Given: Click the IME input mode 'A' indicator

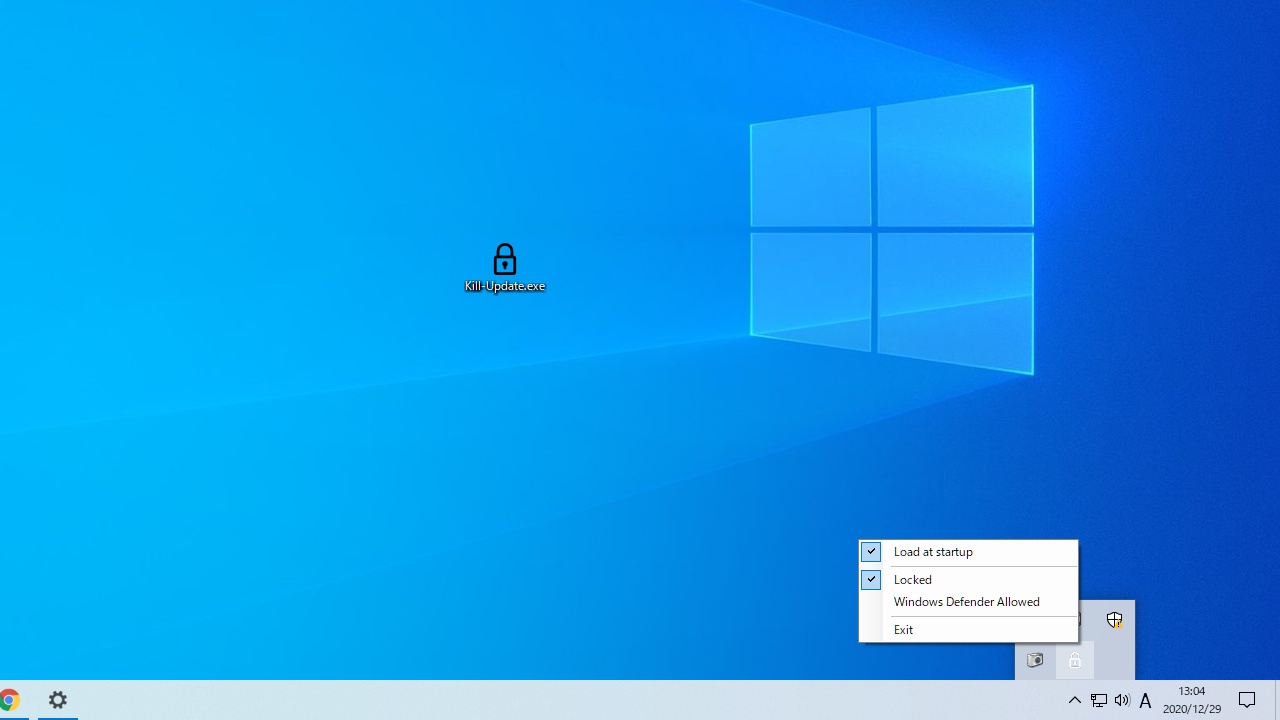Looking at the screenshot, I should [x=1146, y=700].
